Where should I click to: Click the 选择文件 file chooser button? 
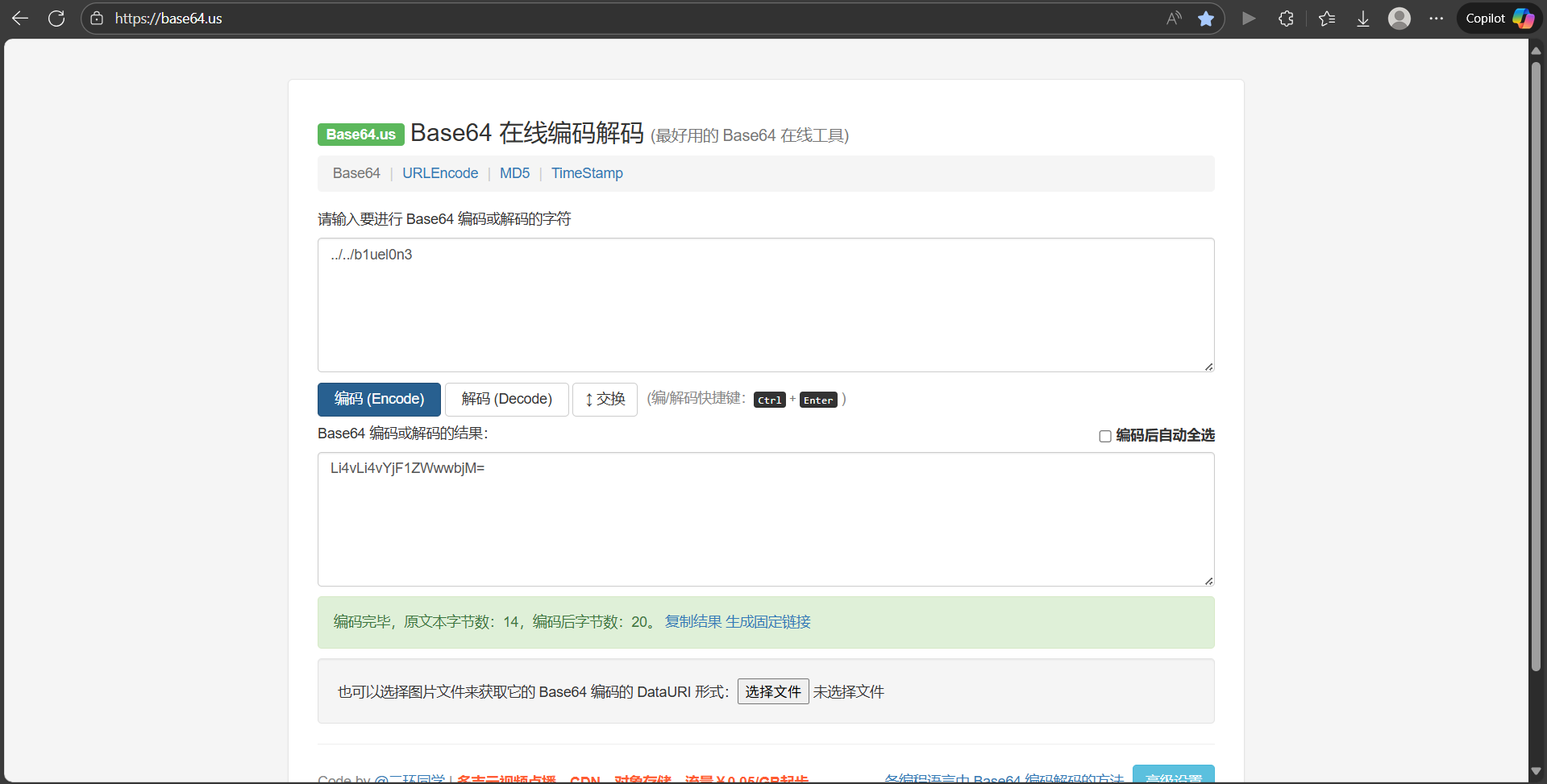772,692
